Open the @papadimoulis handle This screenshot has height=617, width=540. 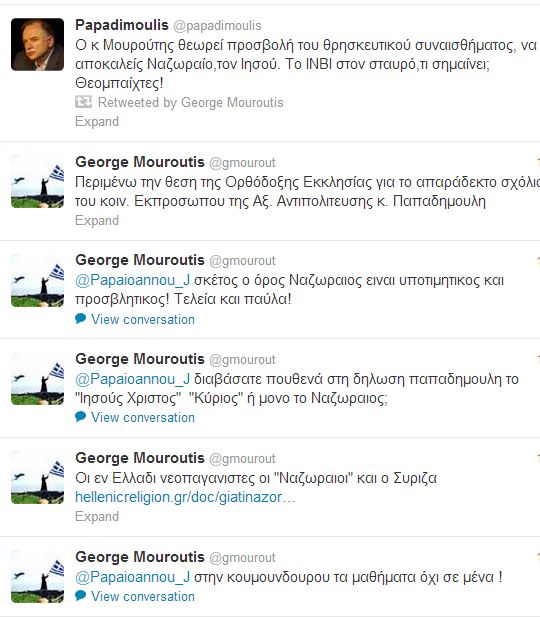click(x=217, y=26)
